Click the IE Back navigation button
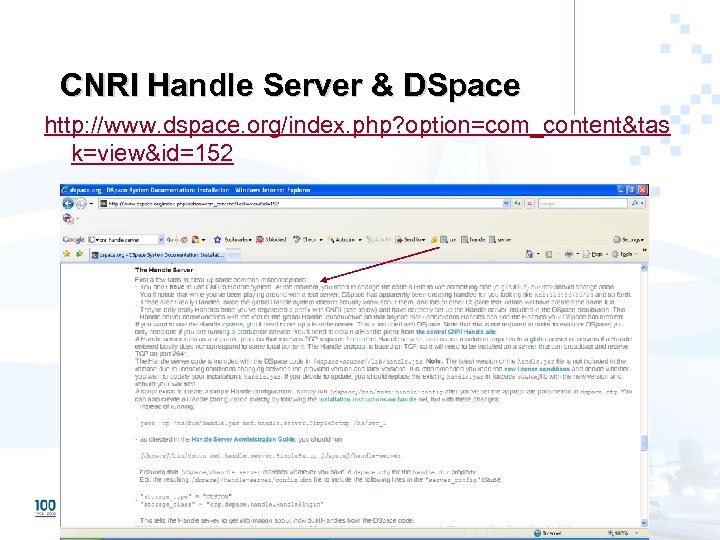This screenshot has height=540, width=720. (x=68, y=203)
